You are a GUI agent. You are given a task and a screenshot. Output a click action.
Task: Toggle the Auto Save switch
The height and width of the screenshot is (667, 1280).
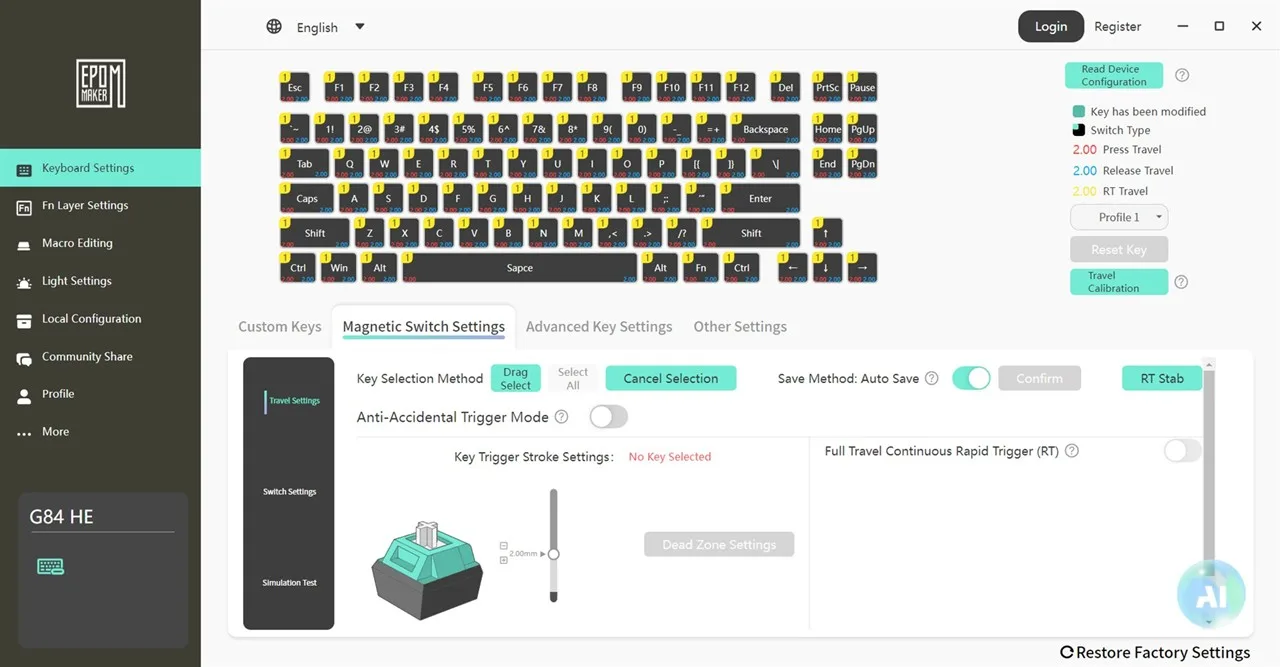pyautogui.click(x=971, y=378)
